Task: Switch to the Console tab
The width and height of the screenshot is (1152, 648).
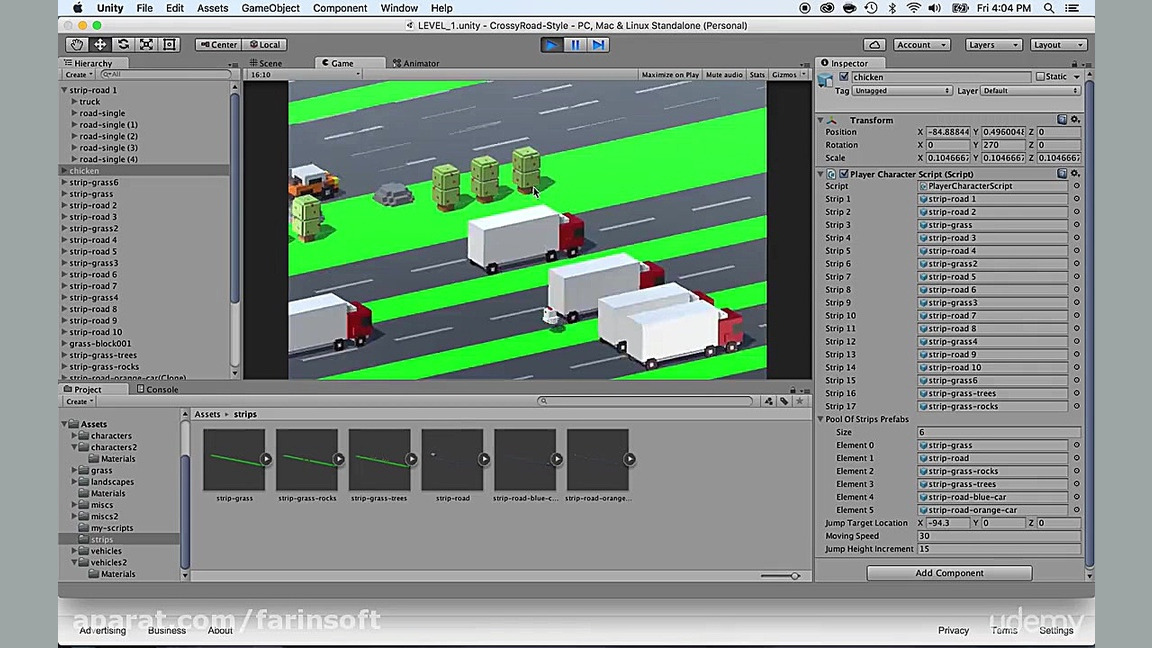Action: point(157,389)
